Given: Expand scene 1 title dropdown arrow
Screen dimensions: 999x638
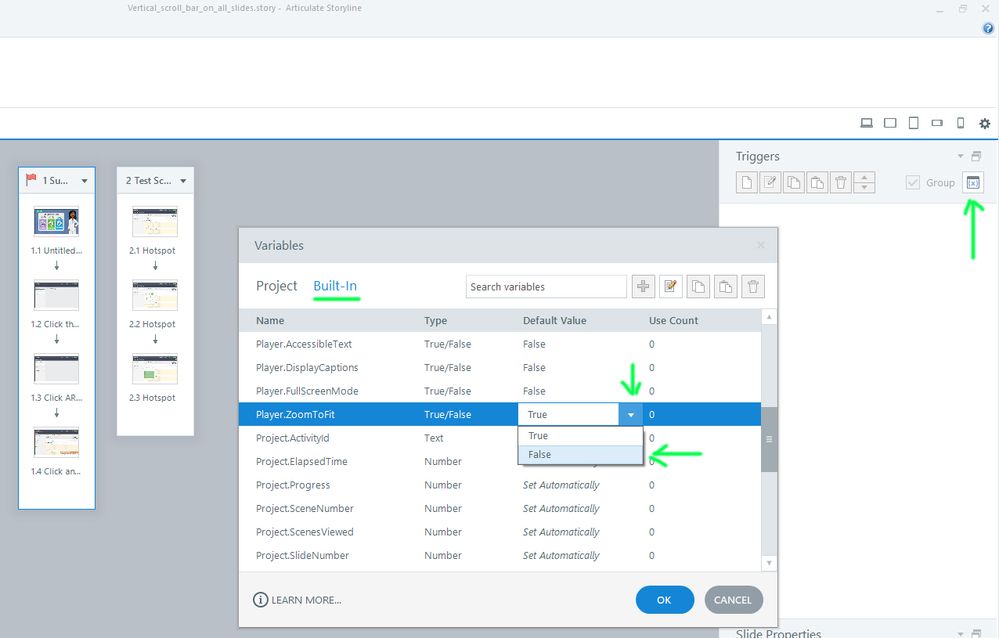Looking at the screenshot, I should tap(84, 181).
